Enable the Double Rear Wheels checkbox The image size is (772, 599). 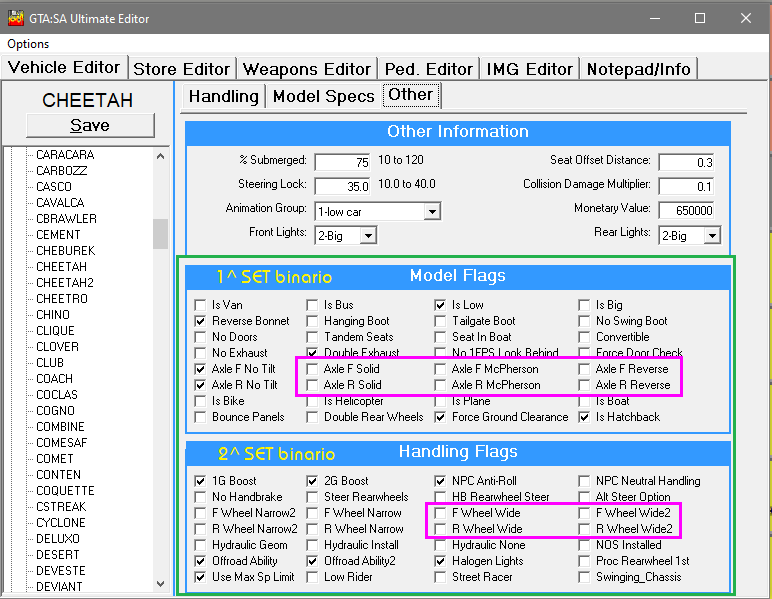click(x=312, y=417)
